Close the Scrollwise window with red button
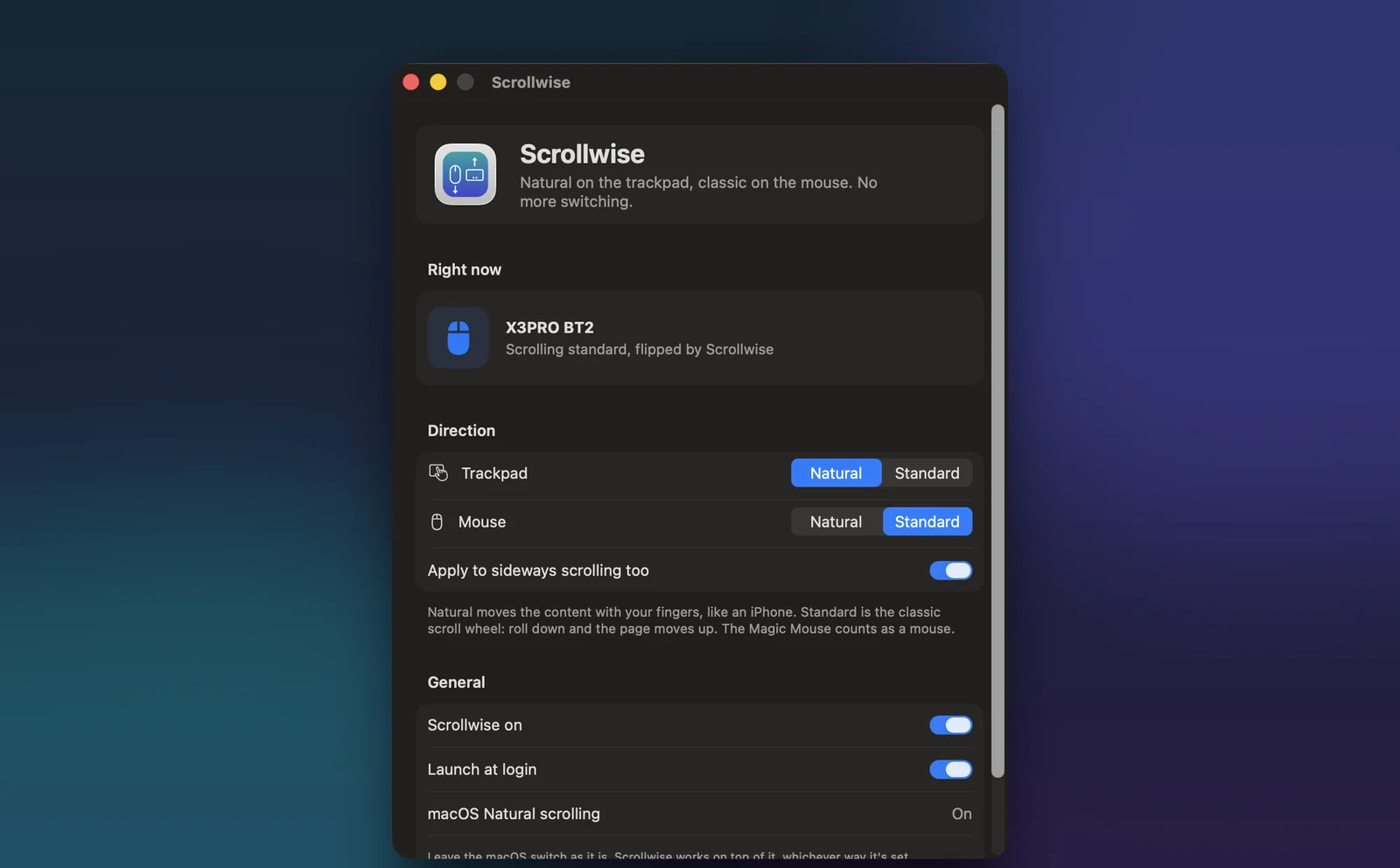This screenshot has height=868, width=1400. pos(411,82)
